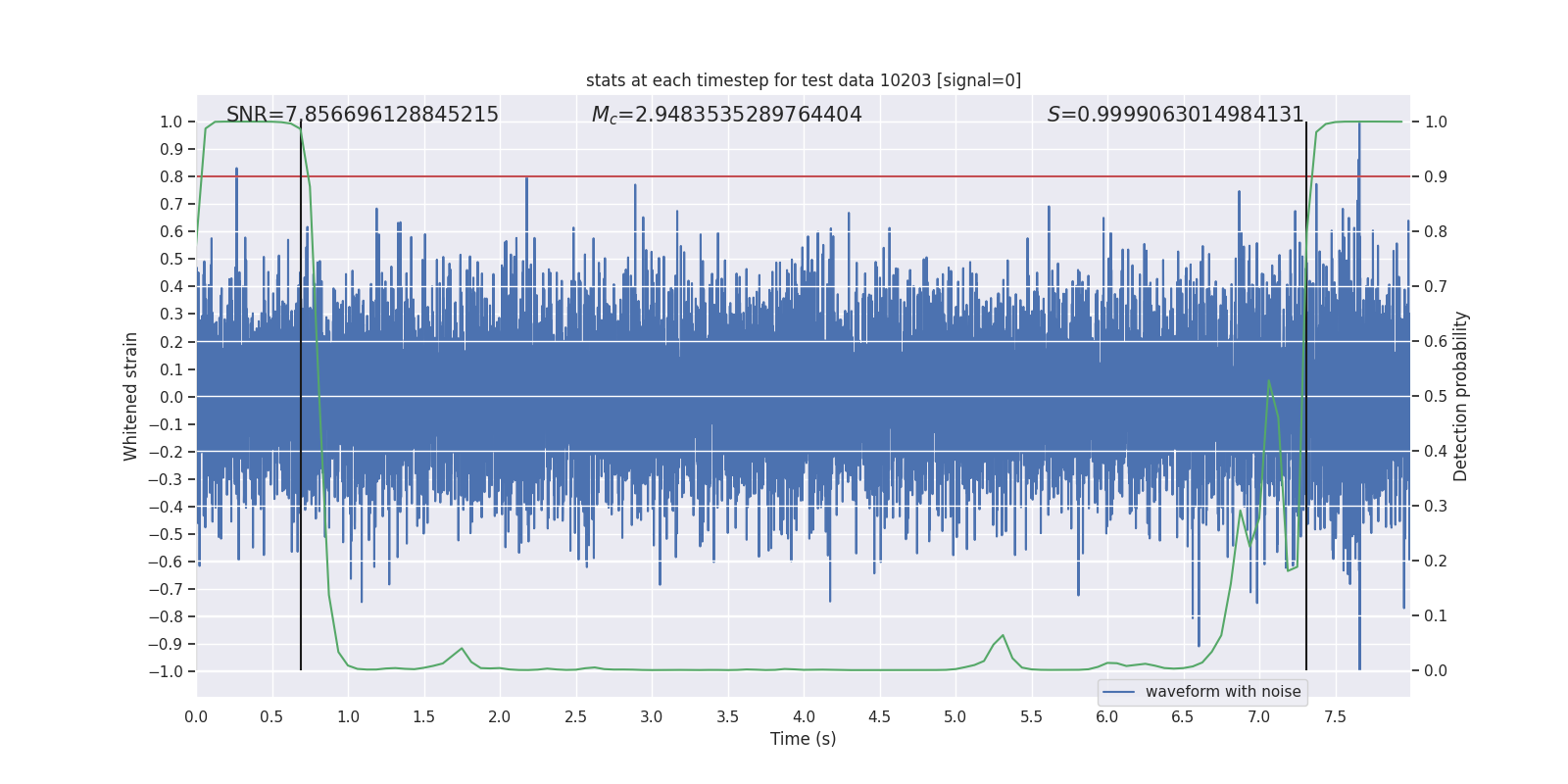Click the chirp mass M_c annotation
Image resolution: width=1568 pixels, height=784 pixels.
[726, 115]
